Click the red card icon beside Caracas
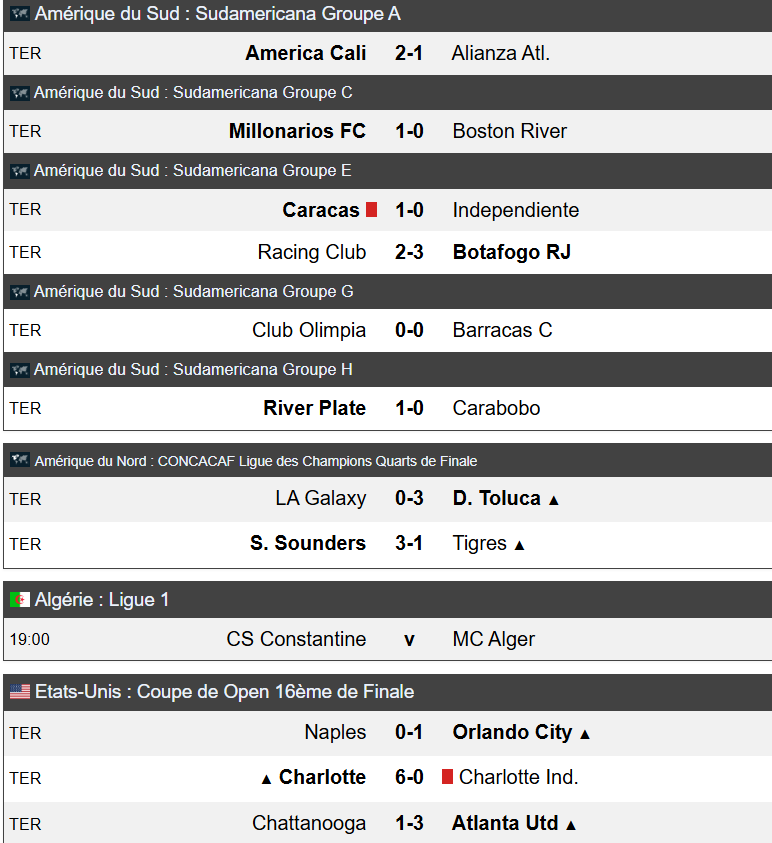Viewport: 772px width, 843px height. click(372, 210)
